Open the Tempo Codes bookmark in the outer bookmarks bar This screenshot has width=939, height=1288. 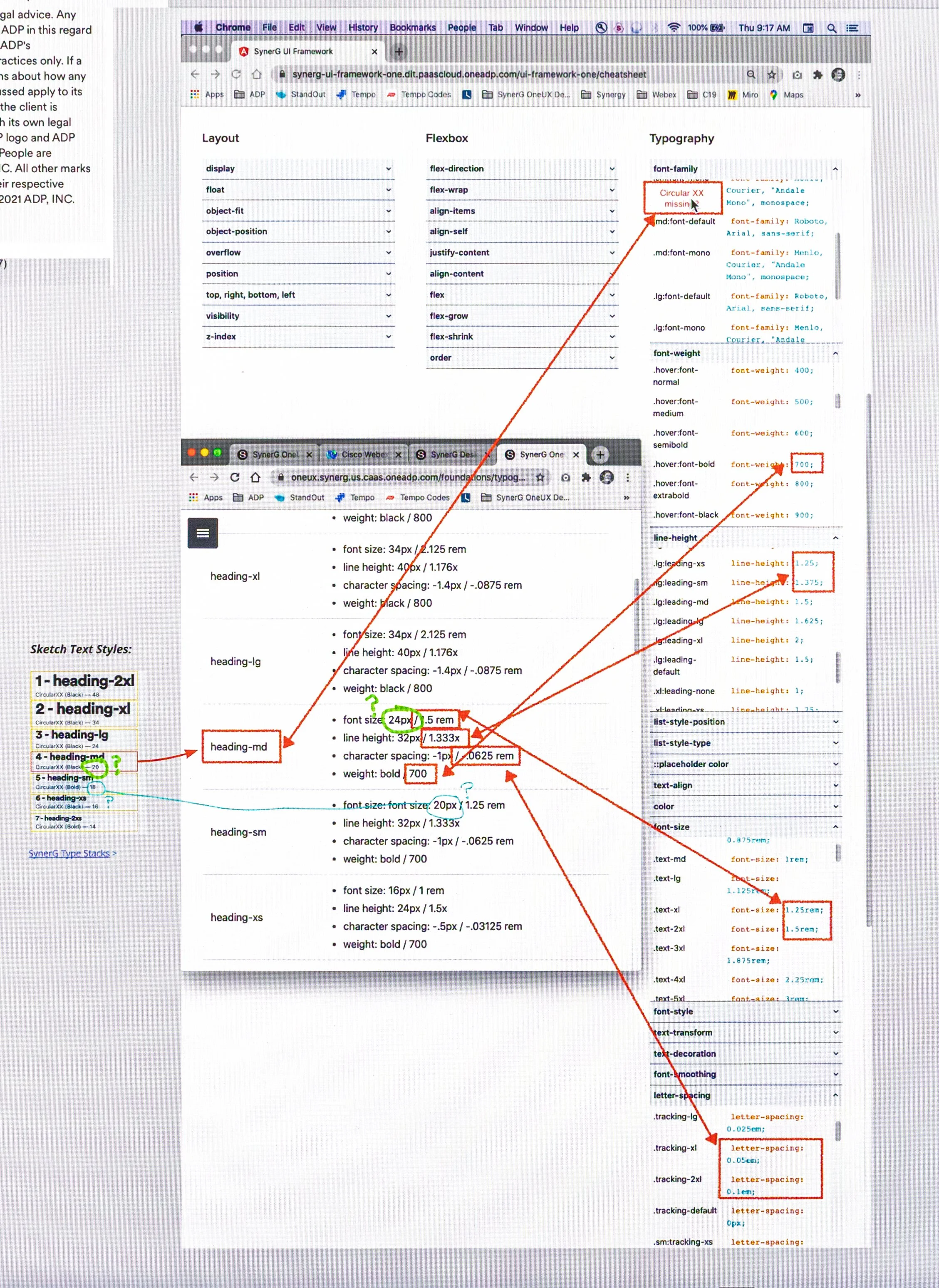[x=425, y=94]
